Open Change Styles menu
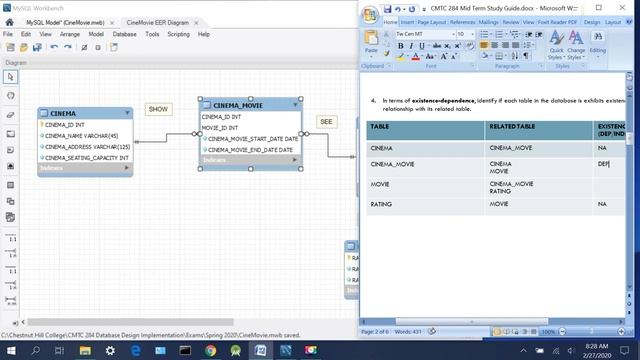 pyautogui.click(x=576, y=45)
